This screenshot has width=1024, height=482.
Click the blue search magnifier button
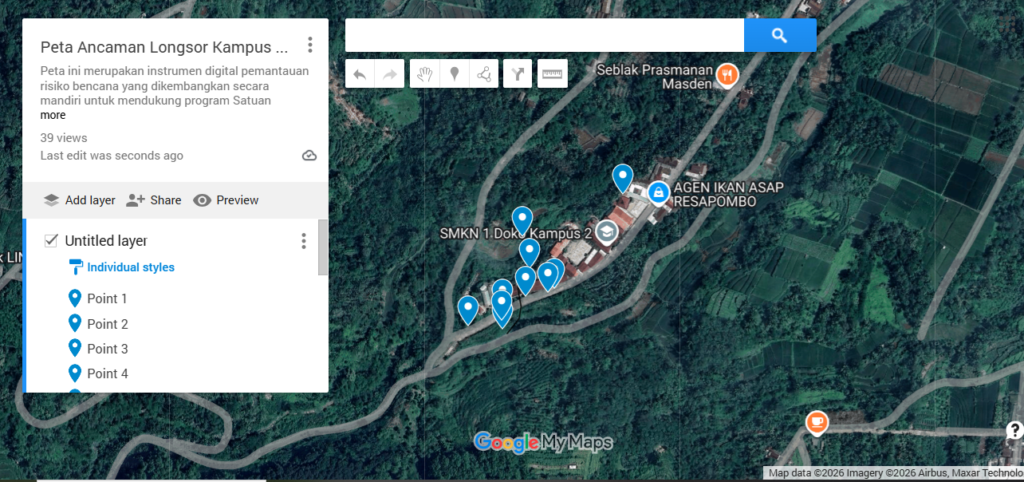(x=780, y=35)
